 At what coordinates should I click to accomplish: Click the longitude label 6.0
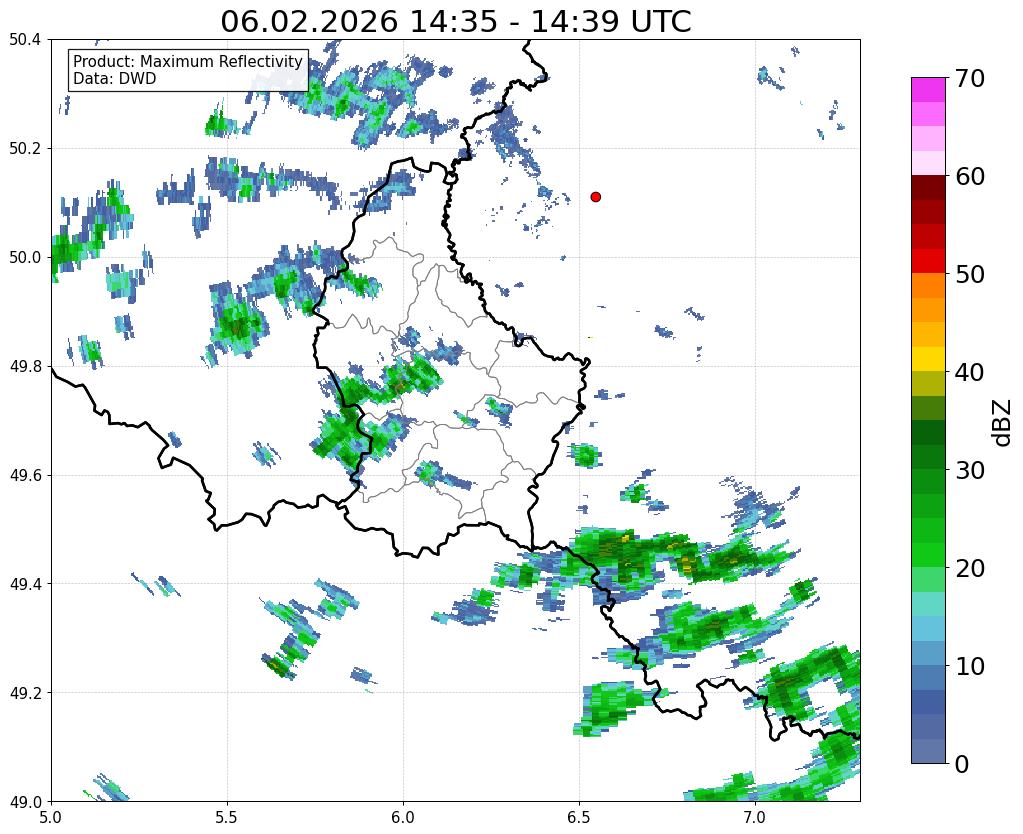(403, 816)
